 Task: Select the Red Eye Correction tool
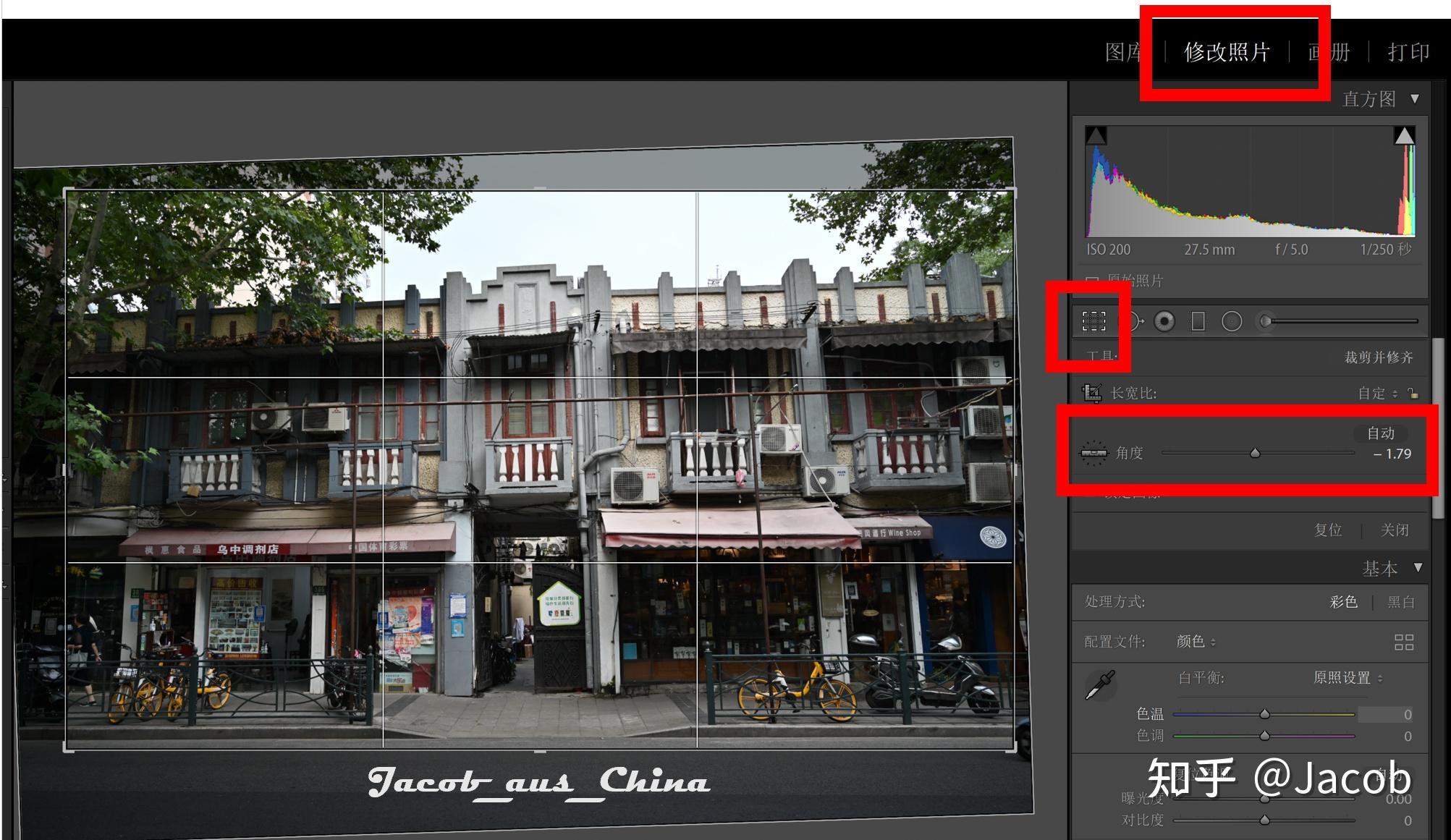1164,321
